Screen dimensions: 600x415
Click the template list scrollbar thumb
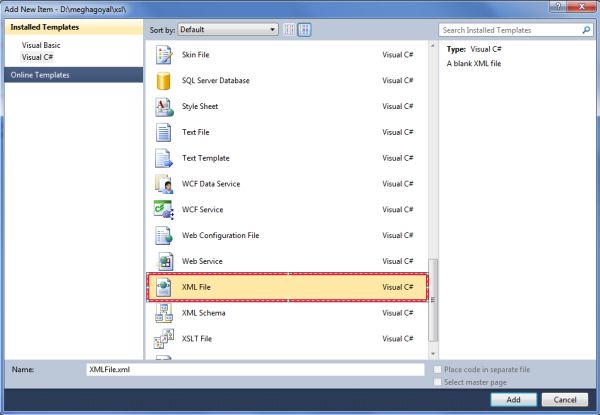433,300
